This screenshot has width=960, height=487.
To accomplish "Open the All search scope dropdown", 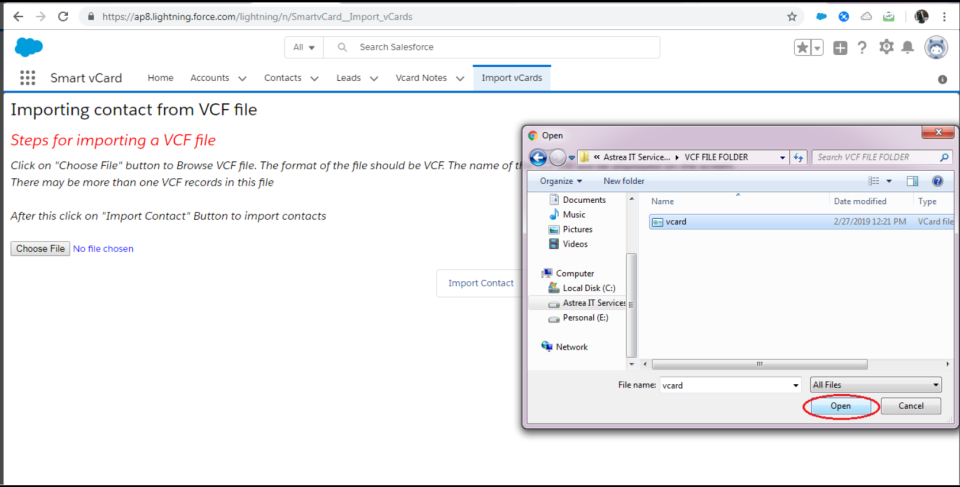I will coord(304,47).
